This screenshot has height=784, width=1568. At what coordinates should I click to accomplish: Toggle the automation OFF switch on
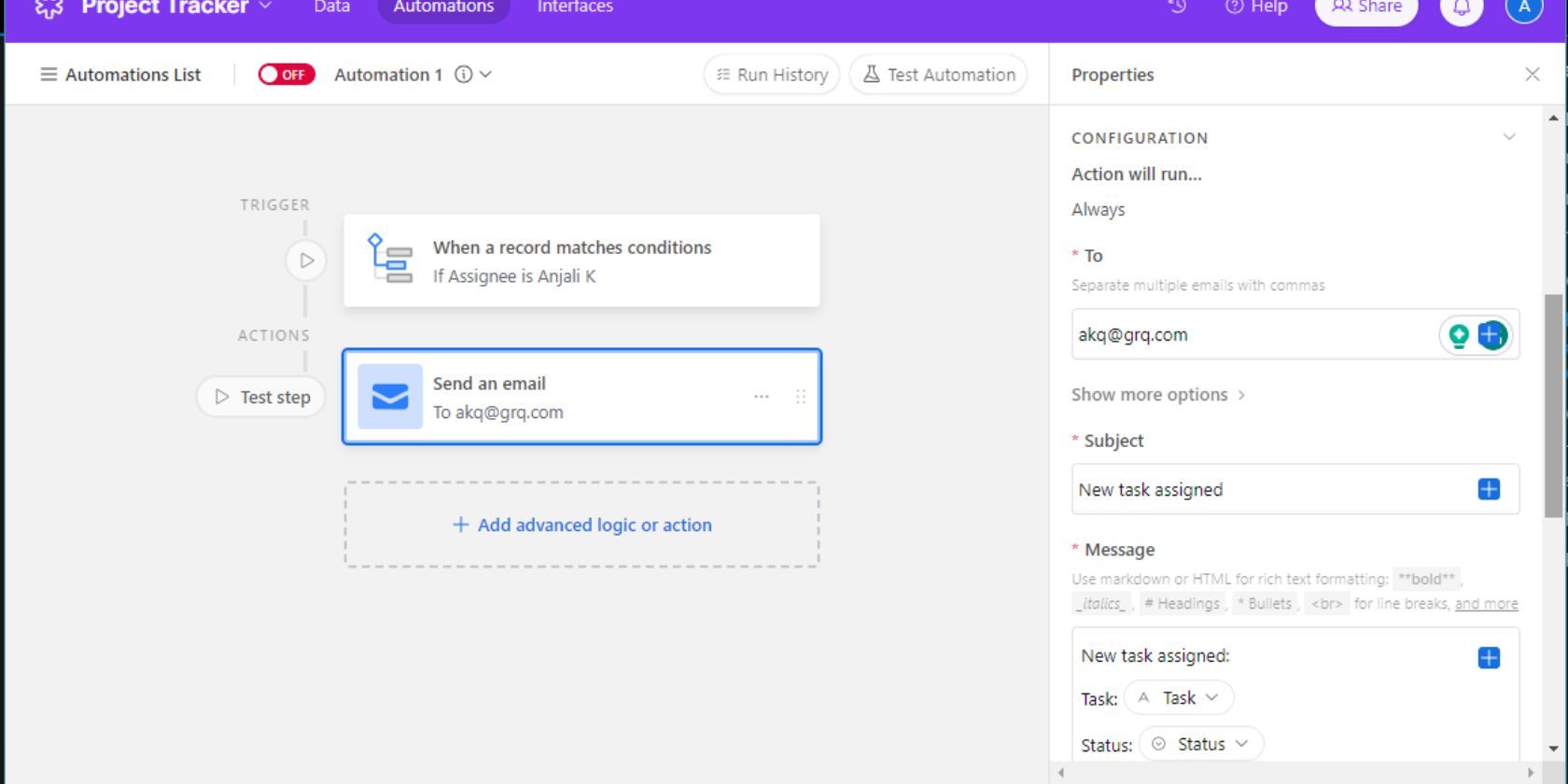pos(287,75)
